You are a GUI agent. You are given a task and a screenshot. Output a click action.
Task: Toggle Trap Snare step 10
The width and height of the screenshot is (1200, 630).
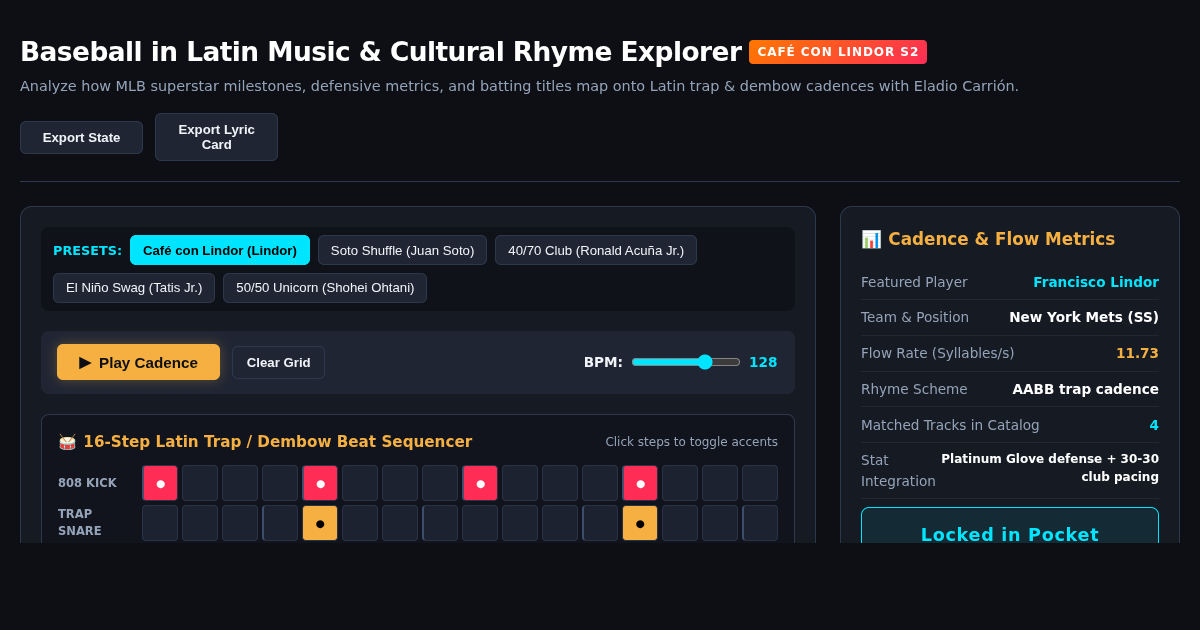tap(520, 523)
